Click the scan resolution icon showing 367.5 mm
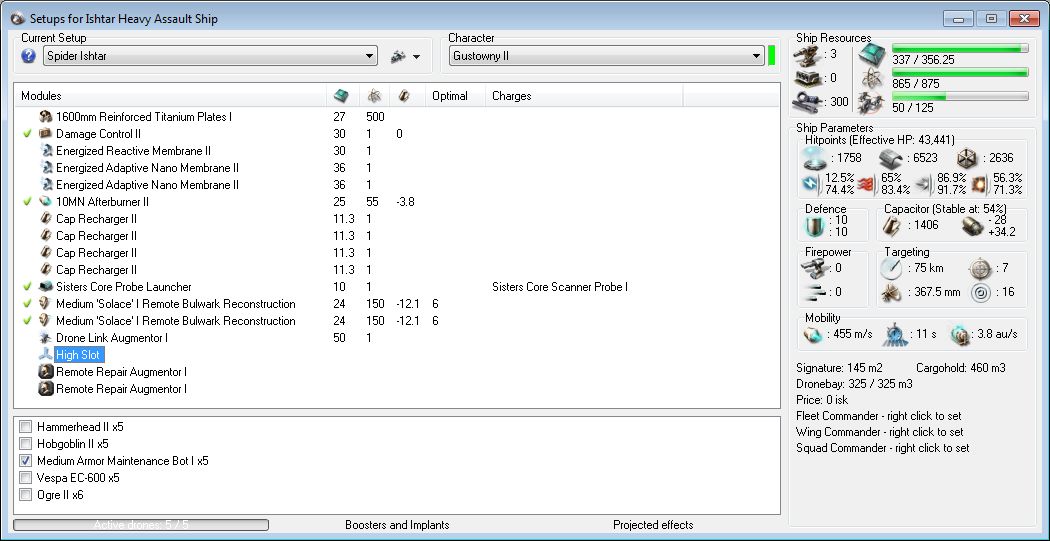Screen dimensions: 1050x541 point(891,293)
